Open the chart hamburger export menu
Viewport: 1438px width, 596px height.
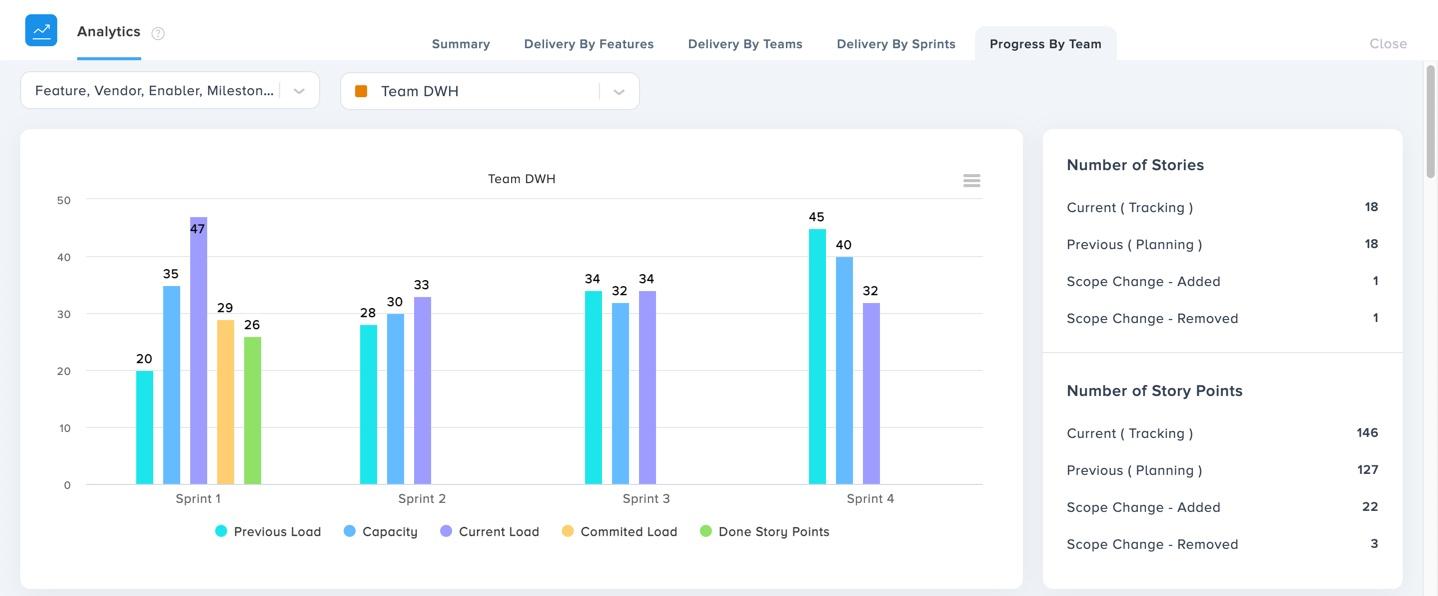click(971, 181)
